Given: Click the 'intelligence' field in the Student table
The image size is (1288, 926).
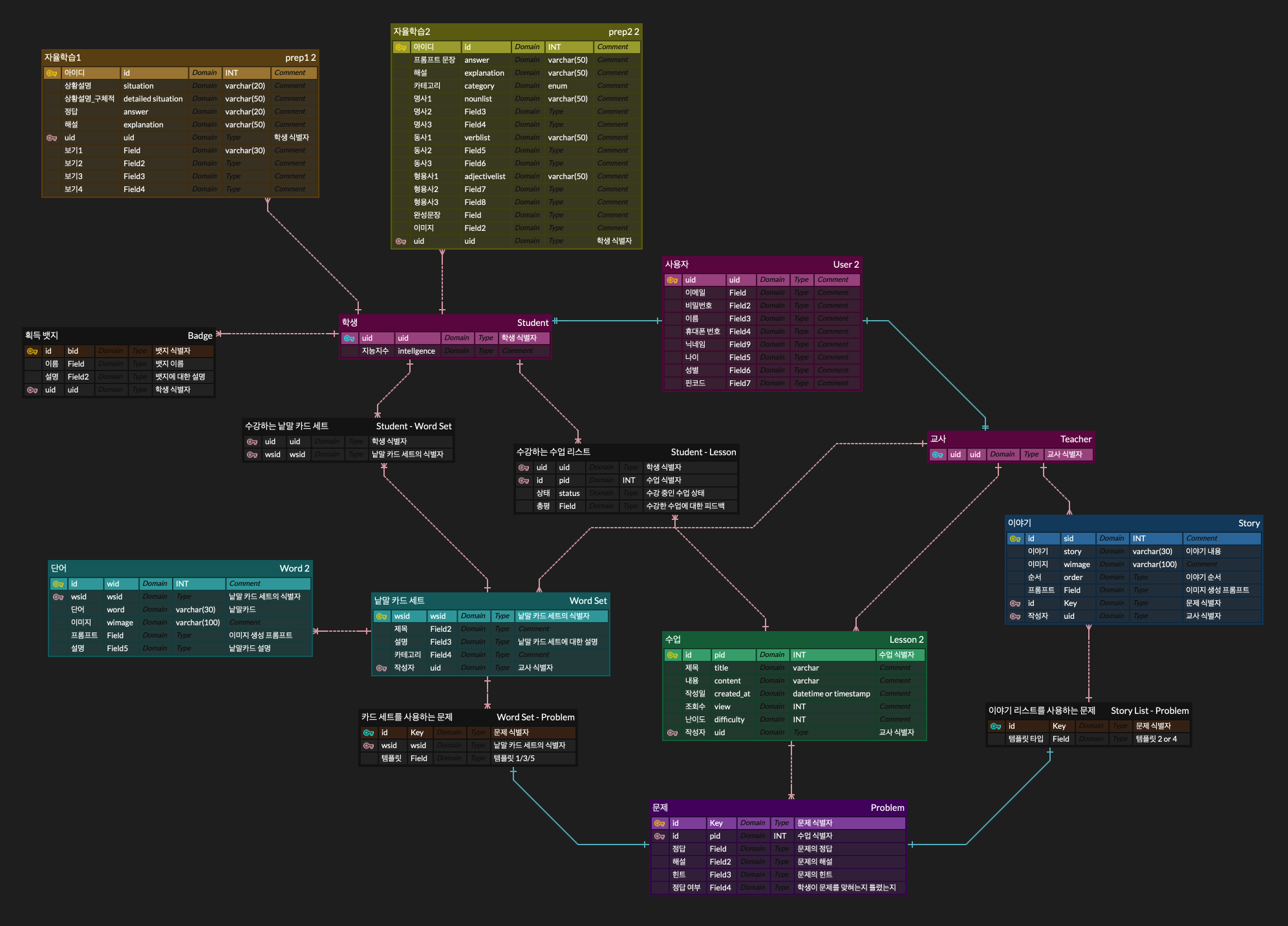Looking at the screenshot, I should tap(416, 351).
